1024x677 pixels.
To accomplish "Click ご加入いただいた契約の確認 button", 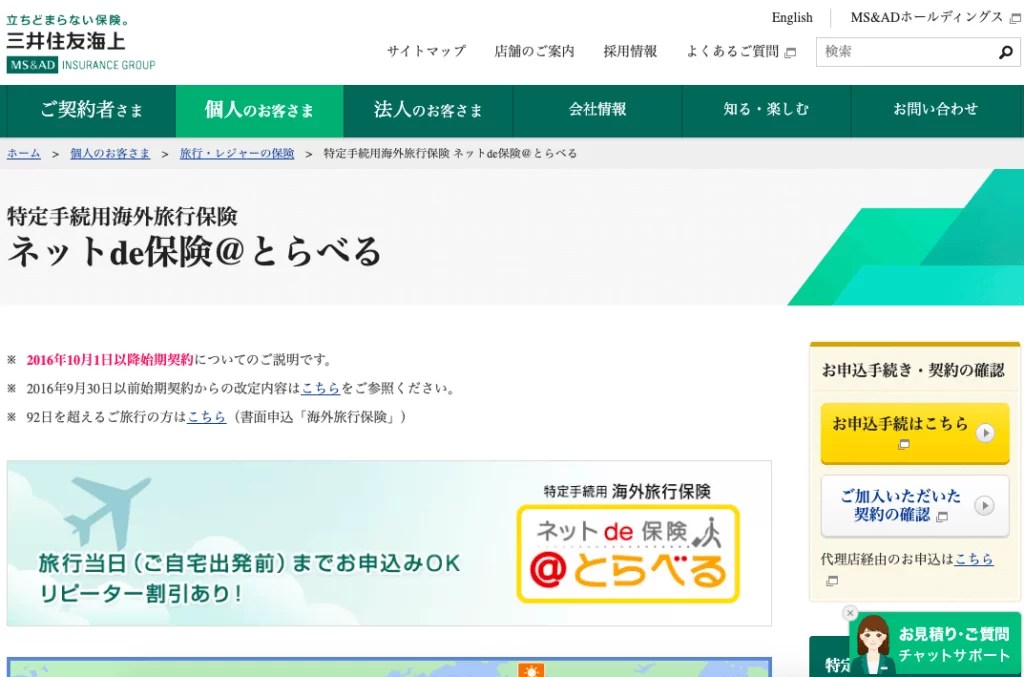I will click(x=915, y=505).
